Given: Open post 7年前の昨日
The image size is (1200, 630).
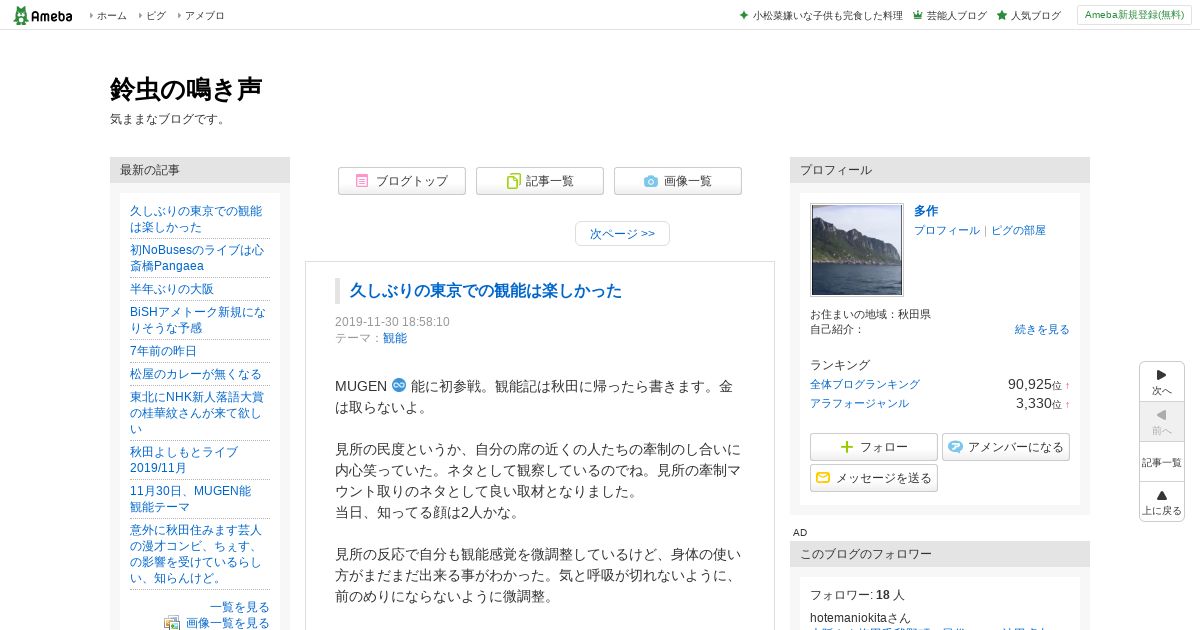Looking at the screenshot, I should [163, 351].
